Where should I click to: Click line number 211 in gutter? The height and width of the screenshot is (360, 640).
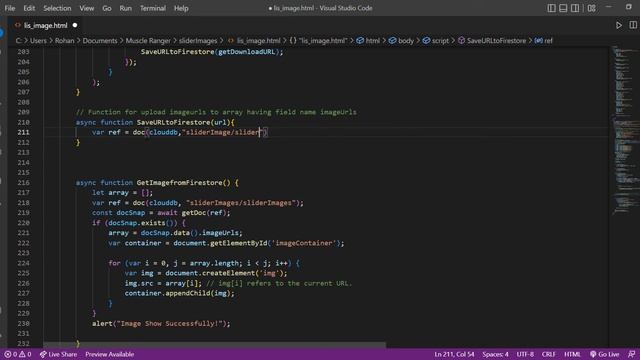pos(23,132)
